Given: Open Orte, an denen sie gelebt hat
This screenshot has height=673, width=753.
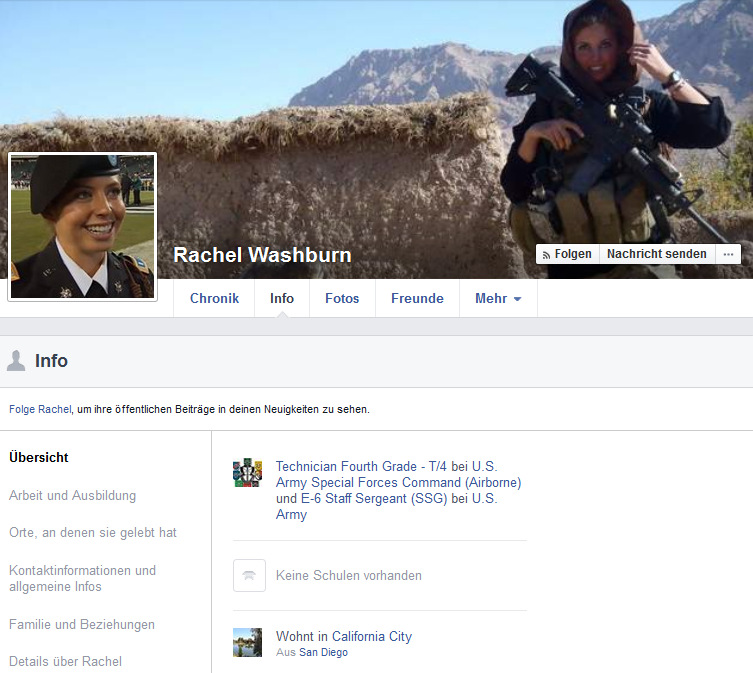Looking at the screenshot, I should 93,532.
